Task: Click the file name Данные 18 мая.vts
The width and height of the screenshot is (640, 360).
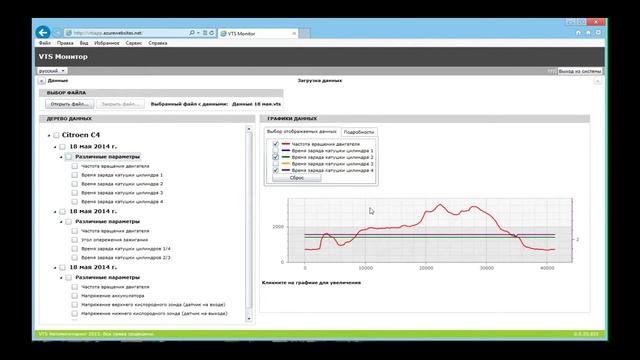Action: pos(256,104)
